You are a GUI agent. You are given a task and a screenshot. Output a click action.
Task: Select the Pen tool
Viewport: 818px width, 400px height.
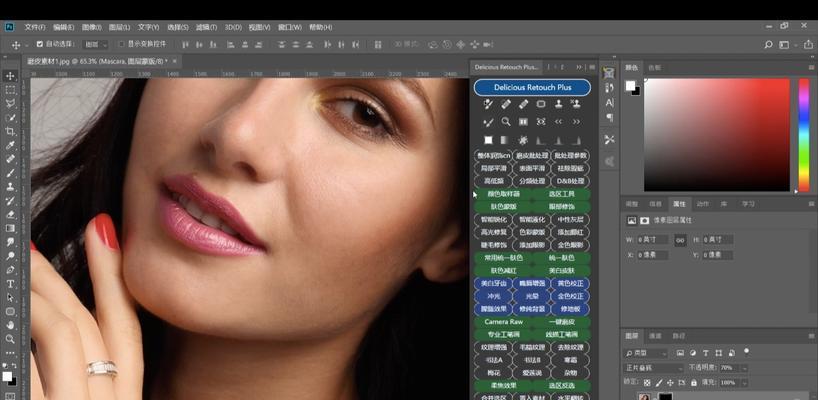pyautogui.click(x=10, y=270)
